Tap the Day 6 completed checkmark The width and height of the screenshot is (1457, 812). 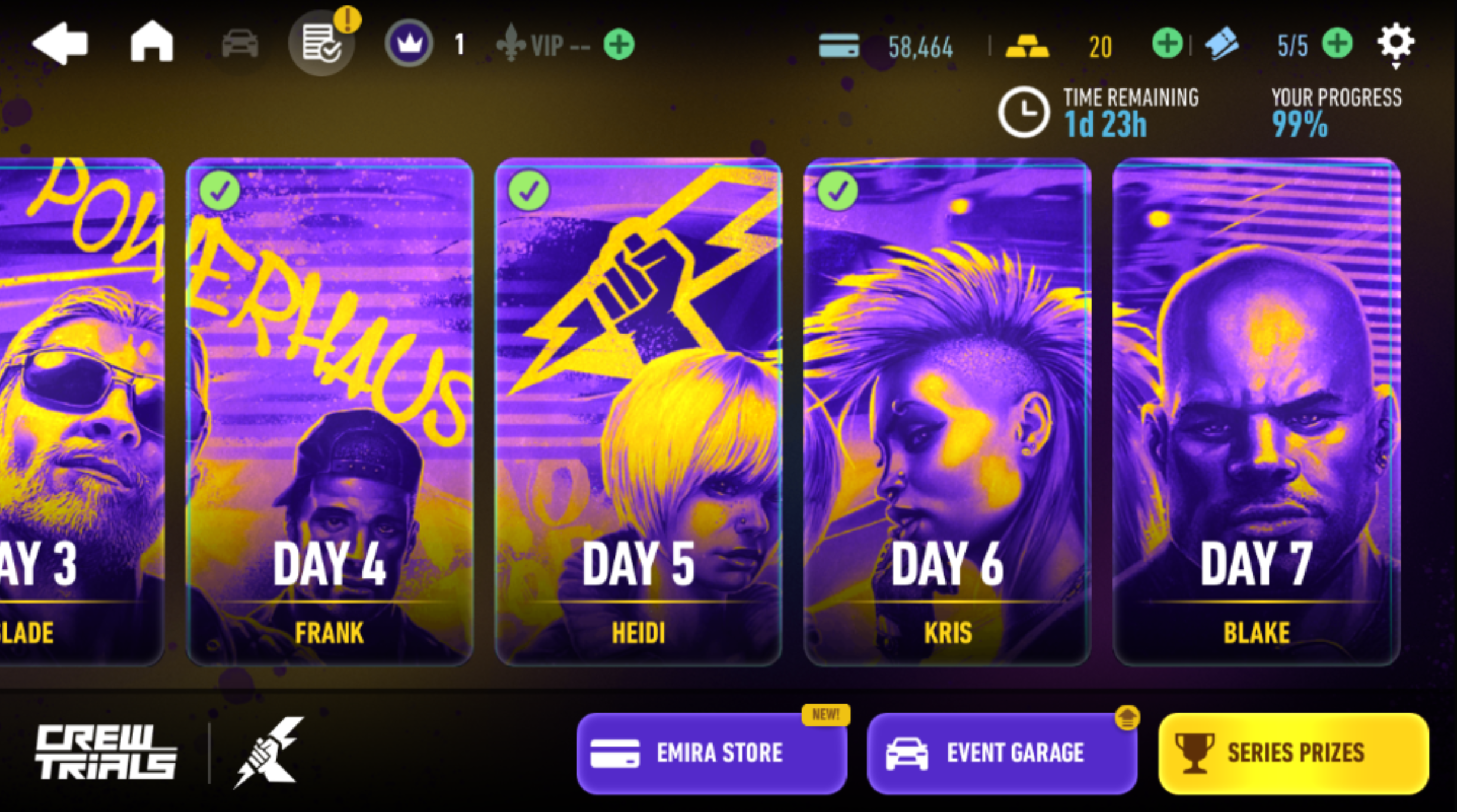click(838, 191)
